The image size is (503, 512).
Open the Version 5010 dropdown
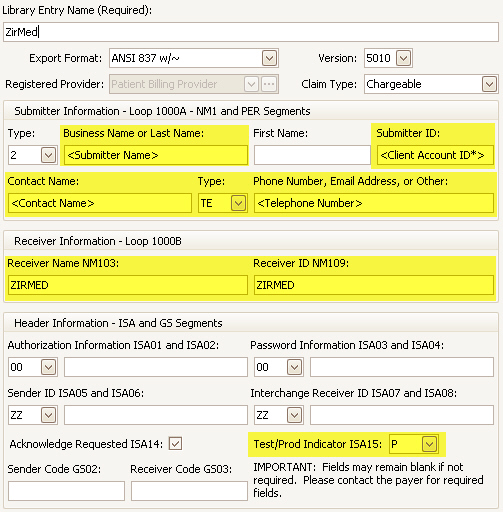(403, 58)
